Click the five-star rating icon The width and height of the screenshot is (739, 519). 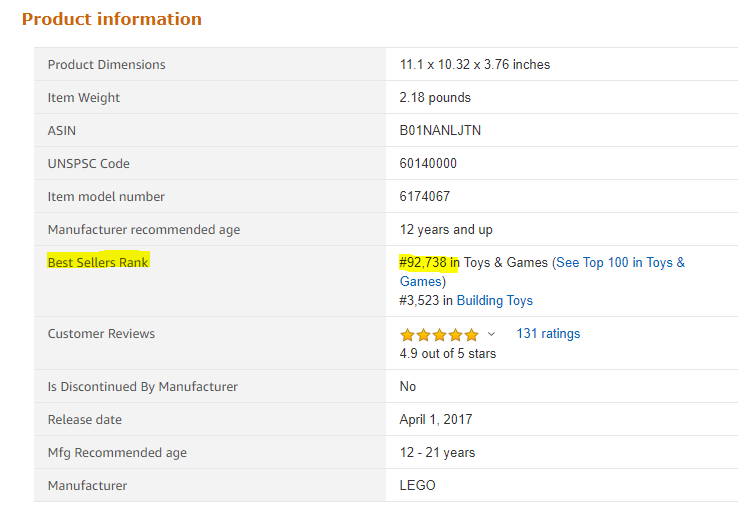click(439, 335)
